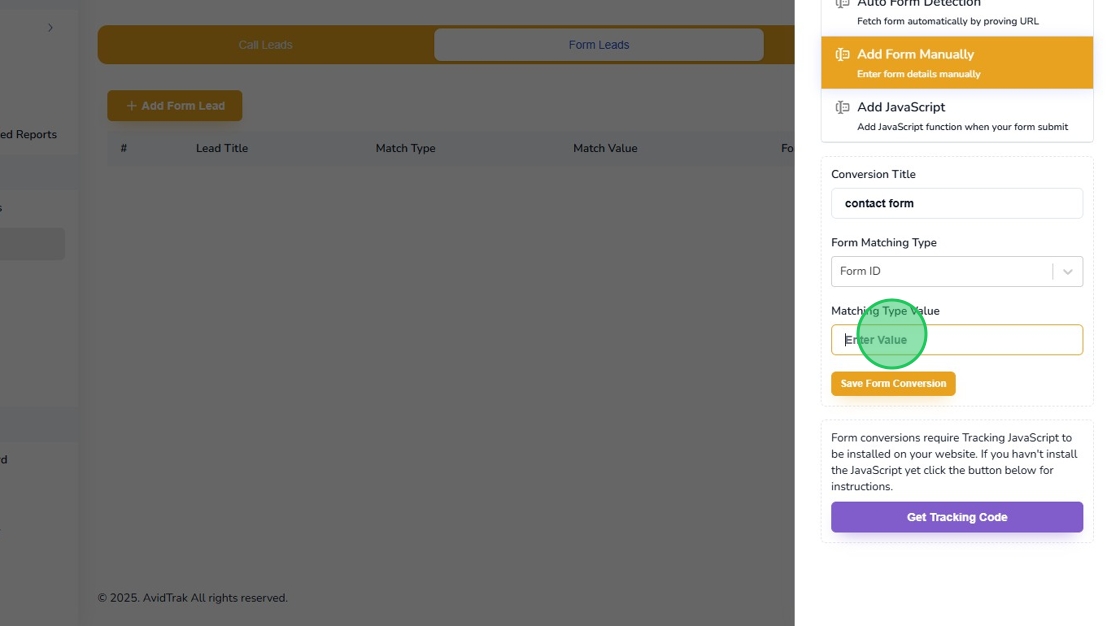Click the Add Form Manually option icon
The height and width of the screenshot is (626, 1120).
[x=842, y=54]
